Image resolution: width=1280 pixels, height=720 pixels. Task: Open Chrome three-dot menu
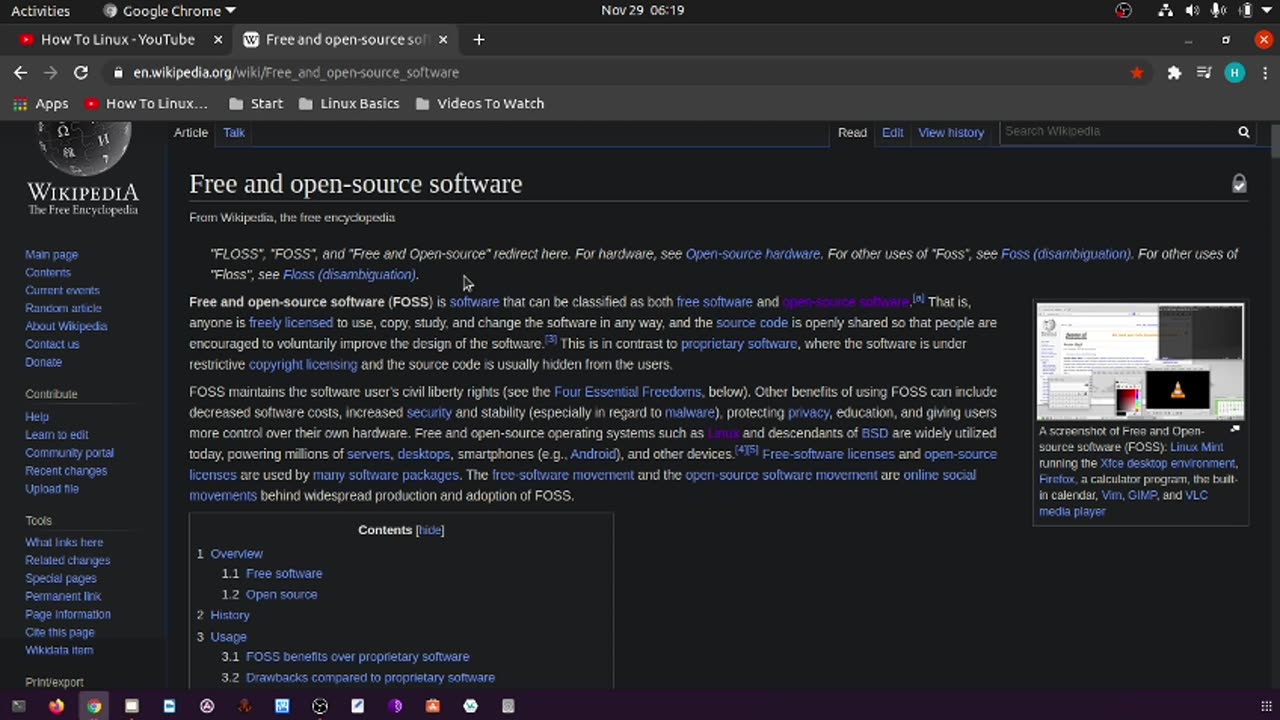click(x=1264, y=72)
